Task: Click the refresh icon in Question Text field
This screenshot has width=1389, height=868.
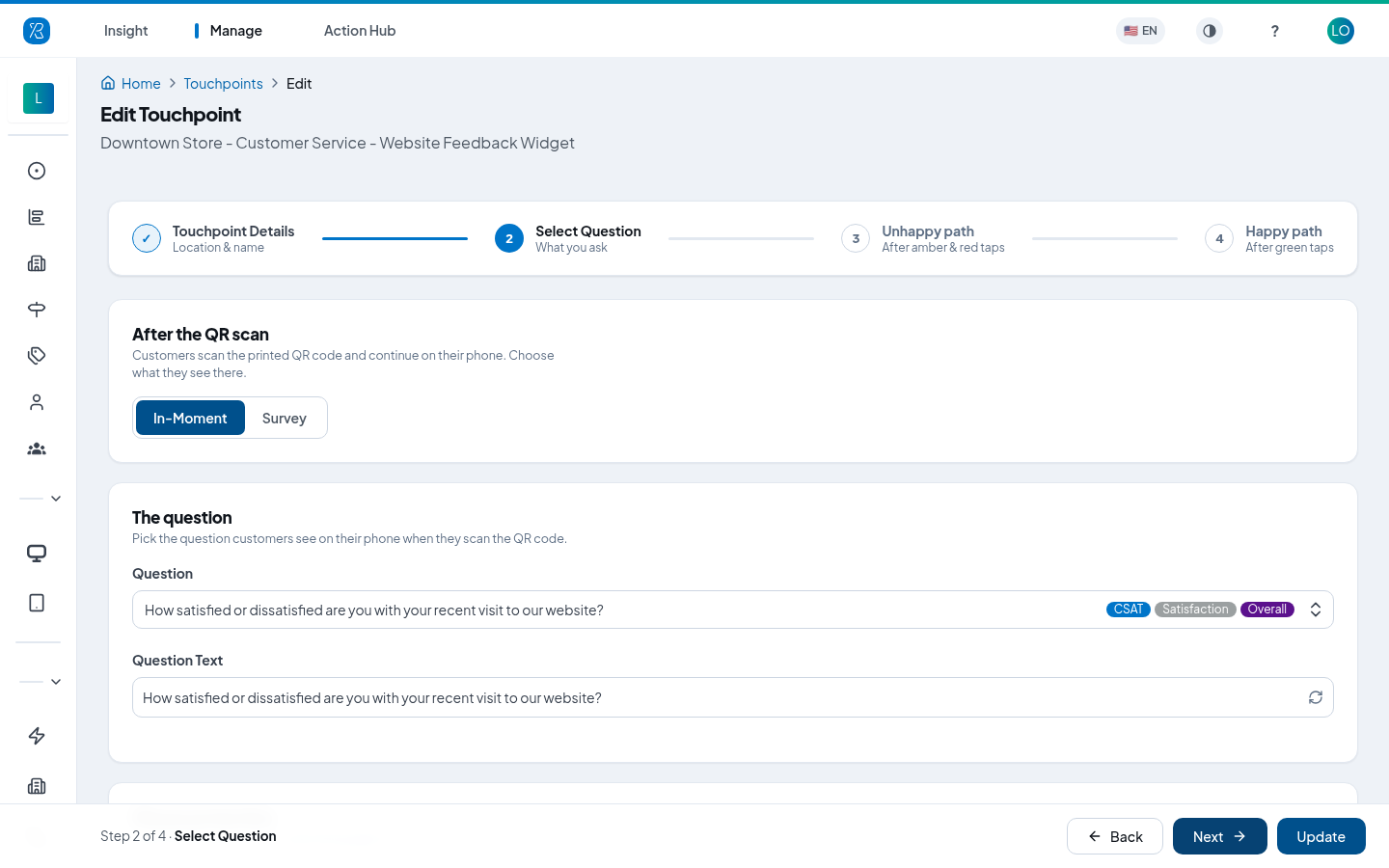Action: (x=1316, y=697)
